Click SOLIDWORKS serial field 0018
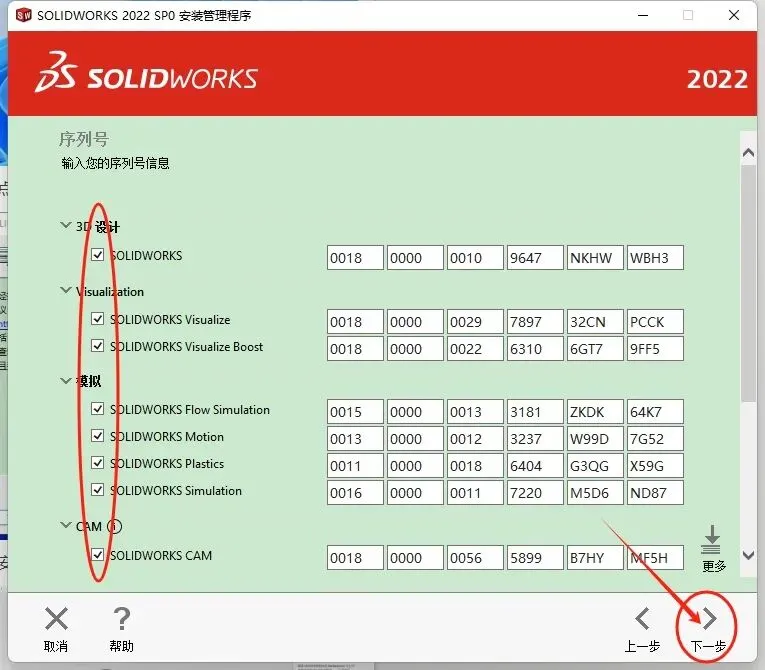765x670 pixels. click(355, 258)
